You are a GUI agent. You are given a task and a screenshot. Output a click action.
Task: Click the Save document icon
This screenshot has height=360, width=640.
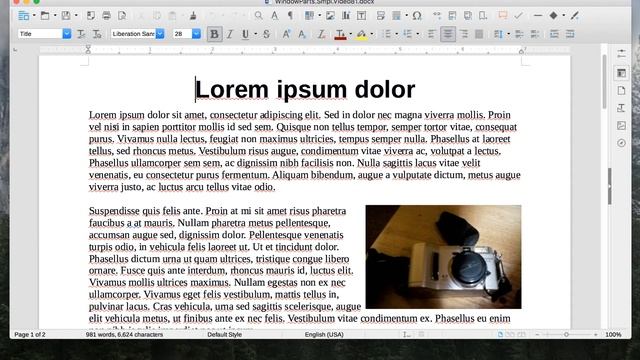pyautogui.click(x=66, y=16)
